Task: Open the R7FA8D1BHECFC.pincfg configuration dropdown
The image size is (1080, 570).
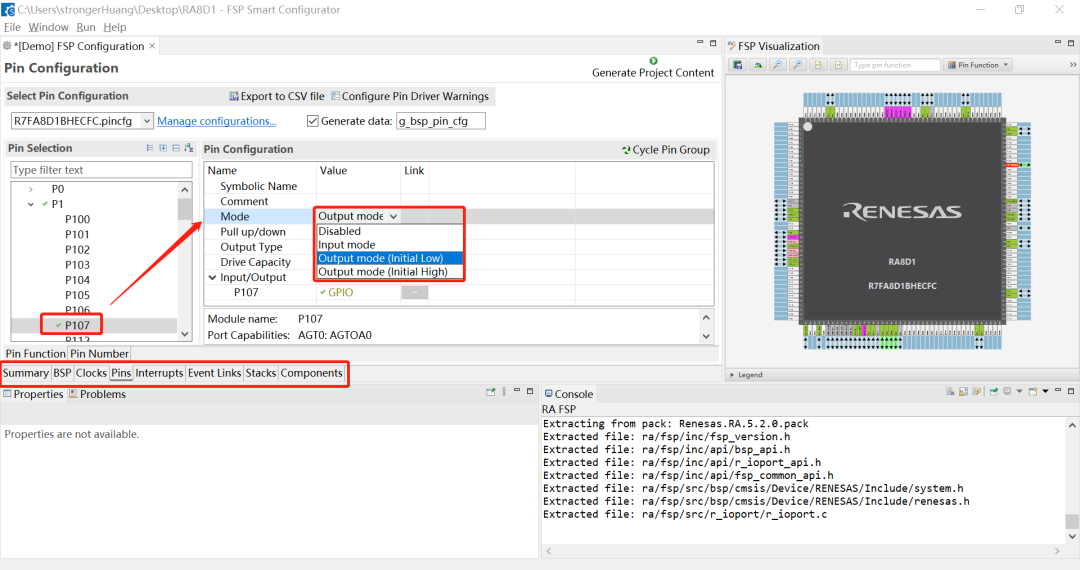Action: [x=146, y=121]
